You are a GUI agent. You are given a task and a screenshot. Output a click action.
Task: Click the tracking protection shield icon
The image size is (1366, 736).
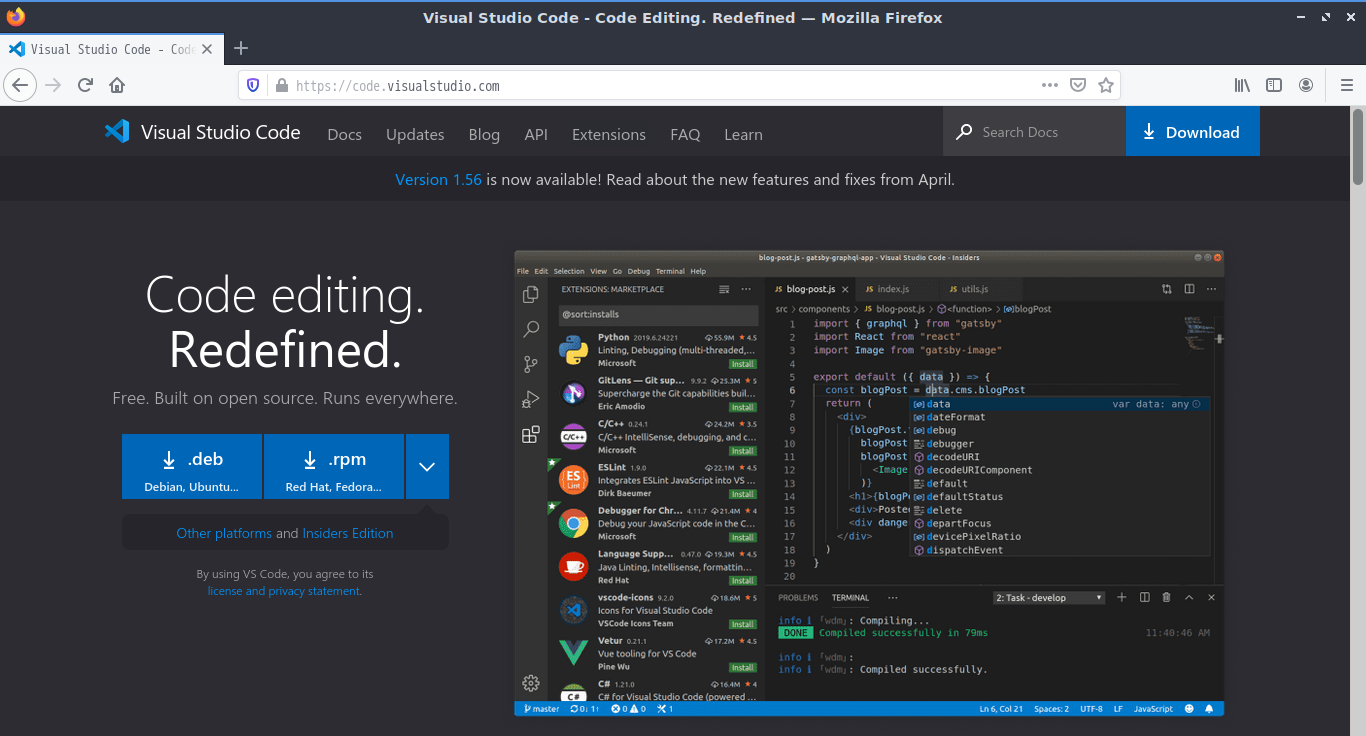tap(253, 86)
